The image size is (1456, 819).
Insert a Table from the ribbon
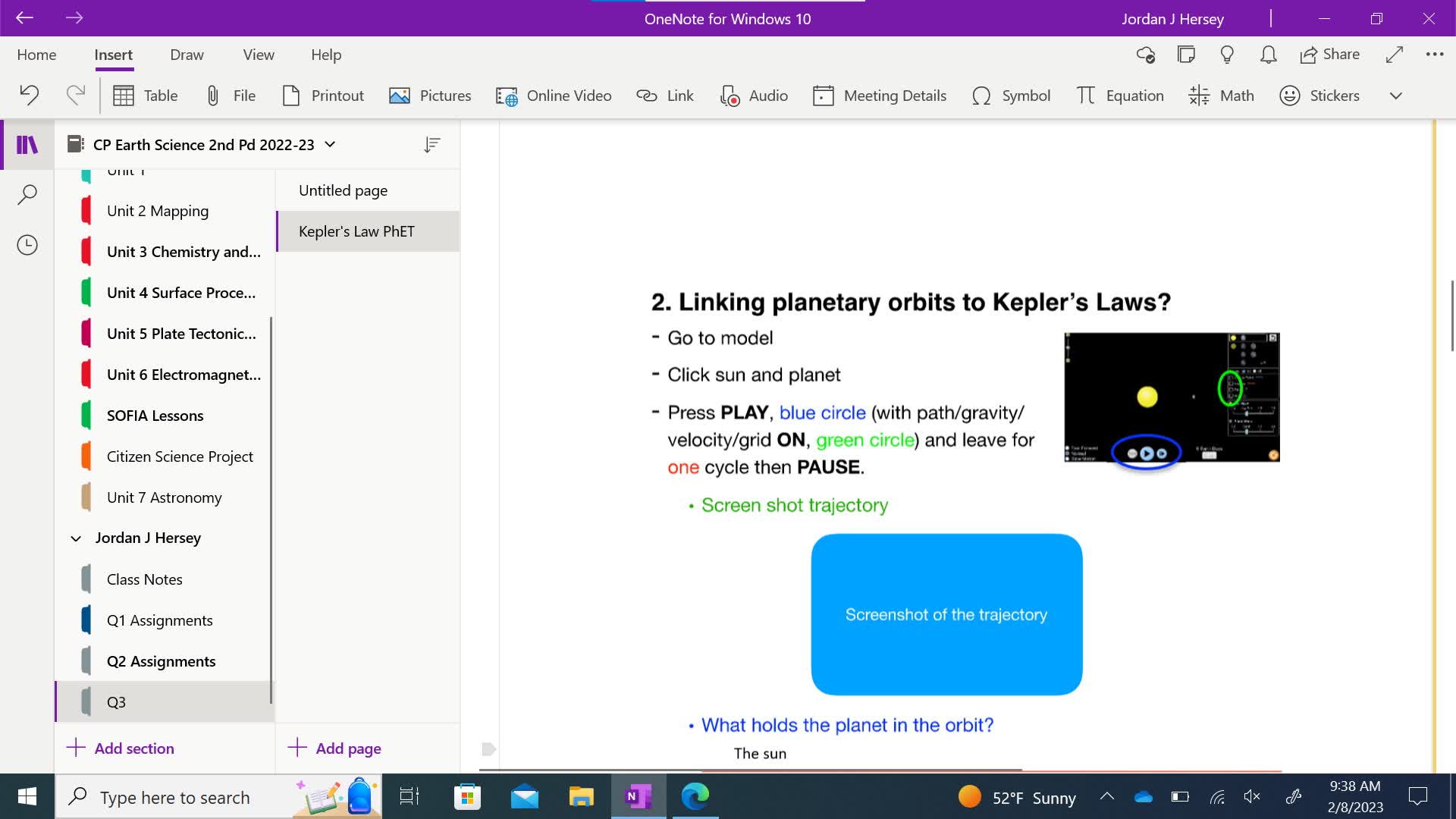click(145, 96)
